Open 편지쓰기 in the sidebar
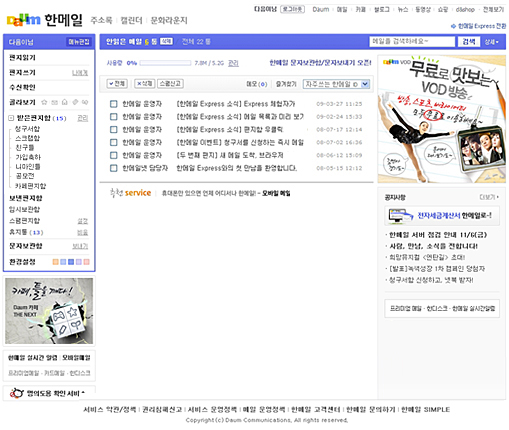 point(22,73)
